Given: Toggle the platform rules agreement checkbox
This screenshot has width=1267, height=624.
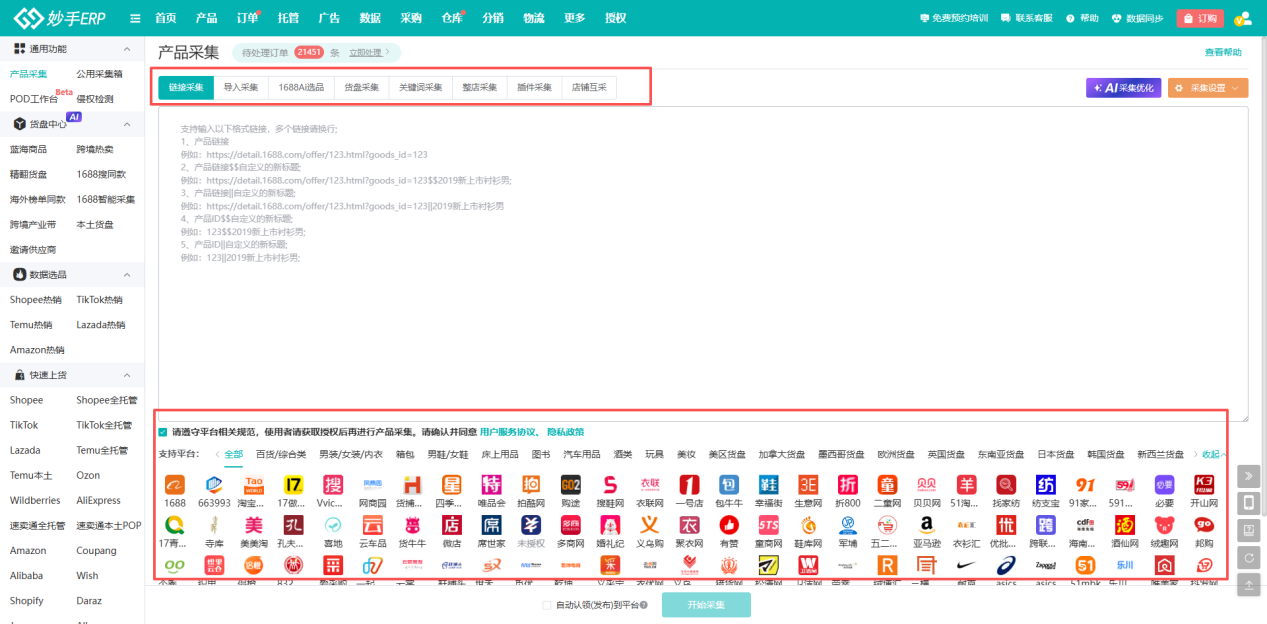Looking at the screenshot, I should click(x=163, y=432).
